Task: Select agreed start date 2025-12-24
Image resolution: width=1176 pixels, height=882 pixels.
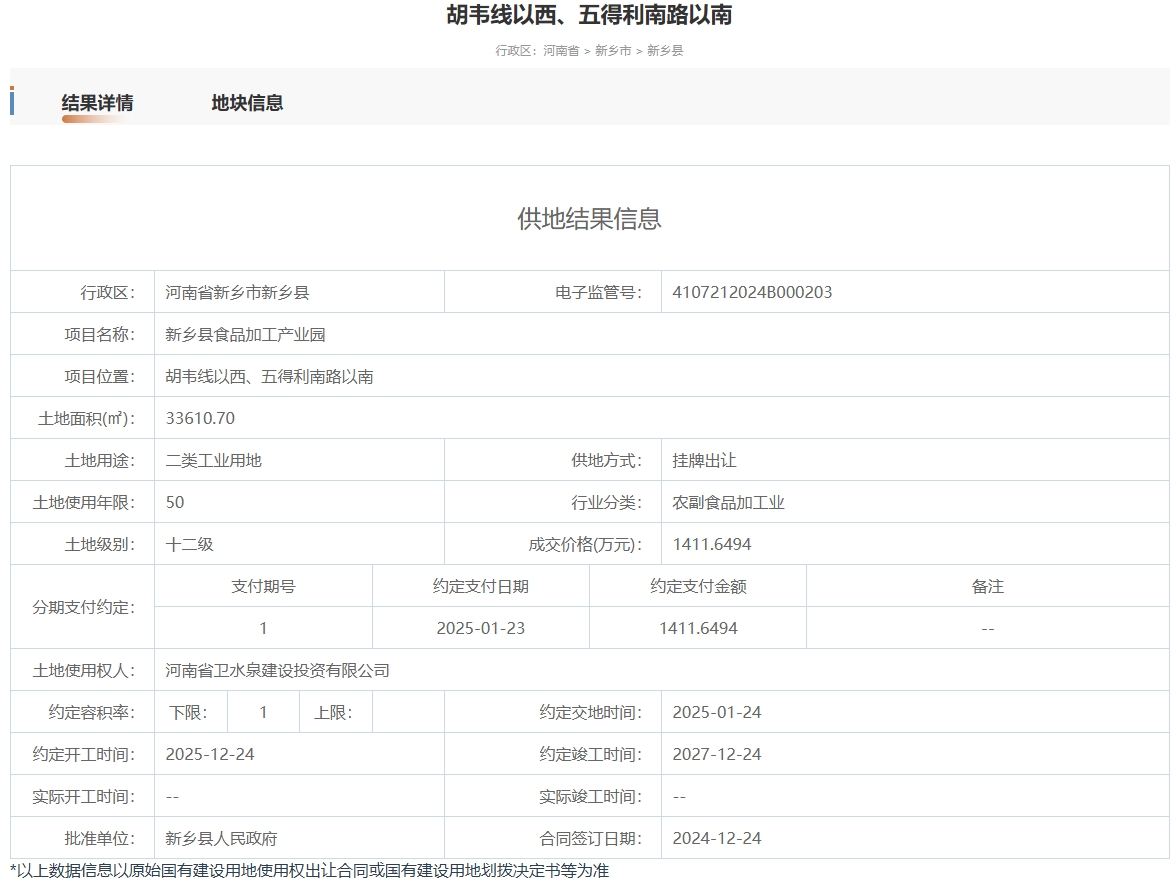Action: [210, 754]
